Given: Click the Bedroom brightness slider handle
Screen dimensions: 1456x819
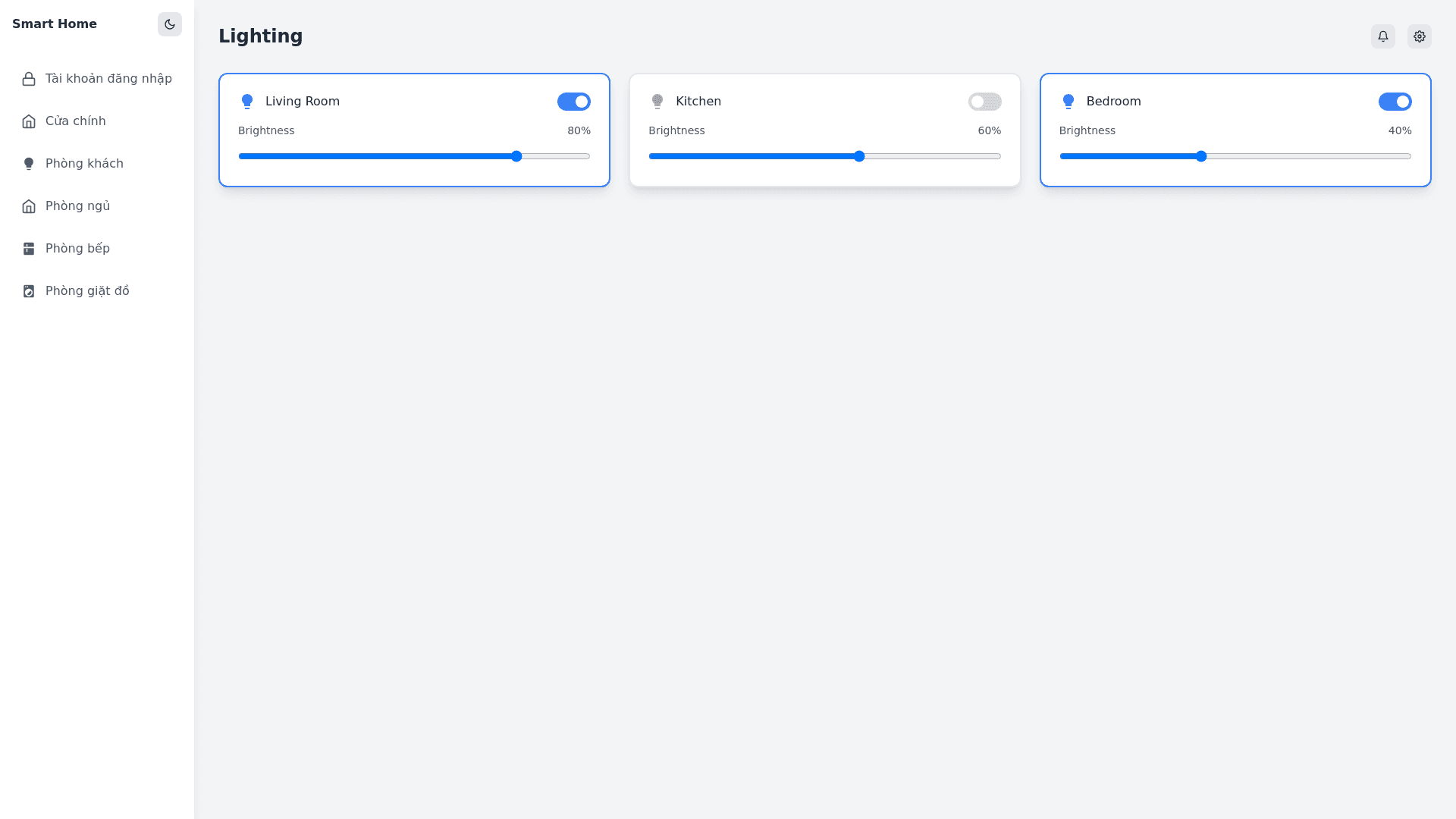Looking at the screenshot, I should pos(1200,156).
